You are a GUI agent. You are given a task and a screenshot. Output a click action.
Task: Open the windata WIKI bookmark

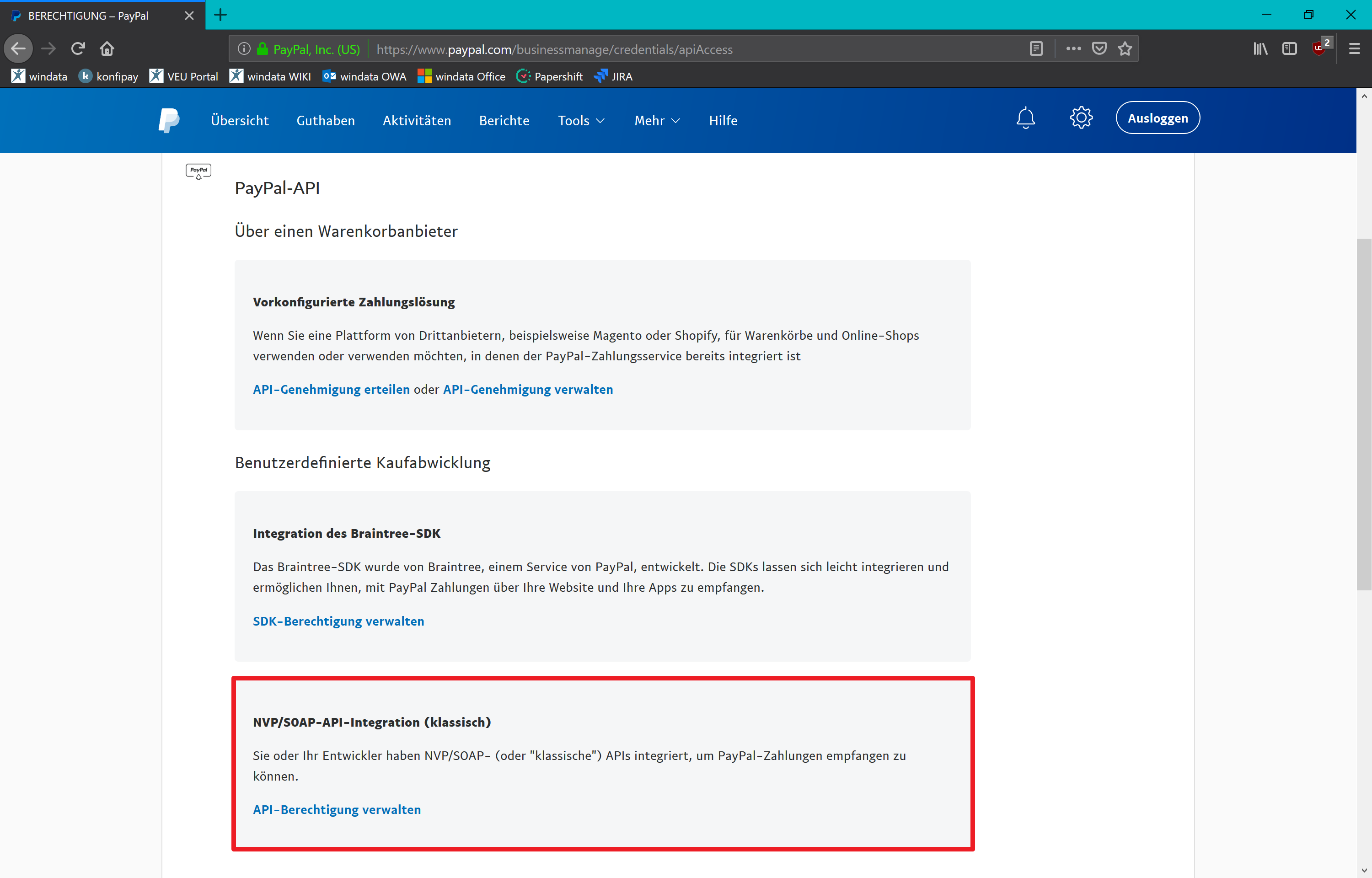270,76
